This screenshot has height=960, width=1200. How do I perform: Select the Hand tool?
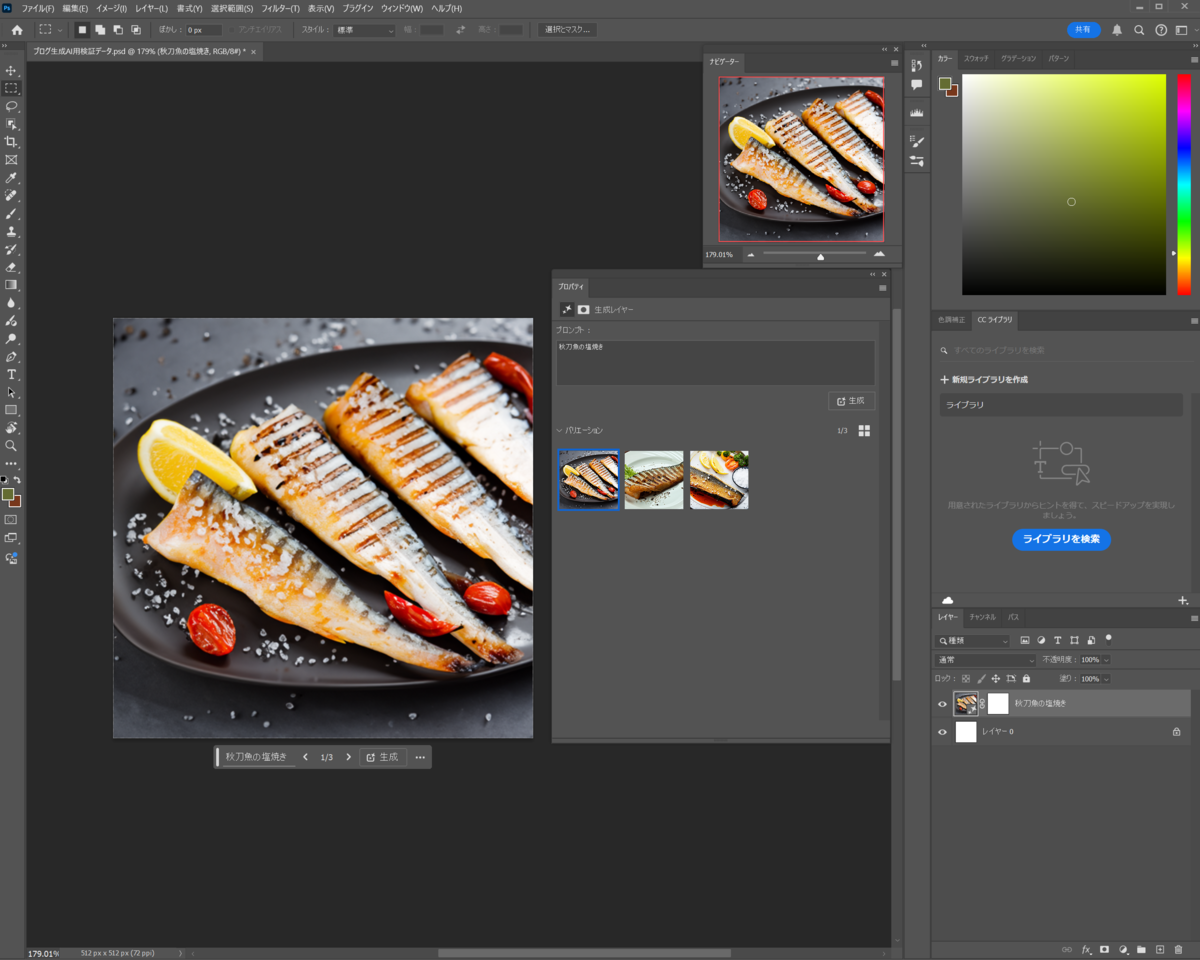click(11, 428)
